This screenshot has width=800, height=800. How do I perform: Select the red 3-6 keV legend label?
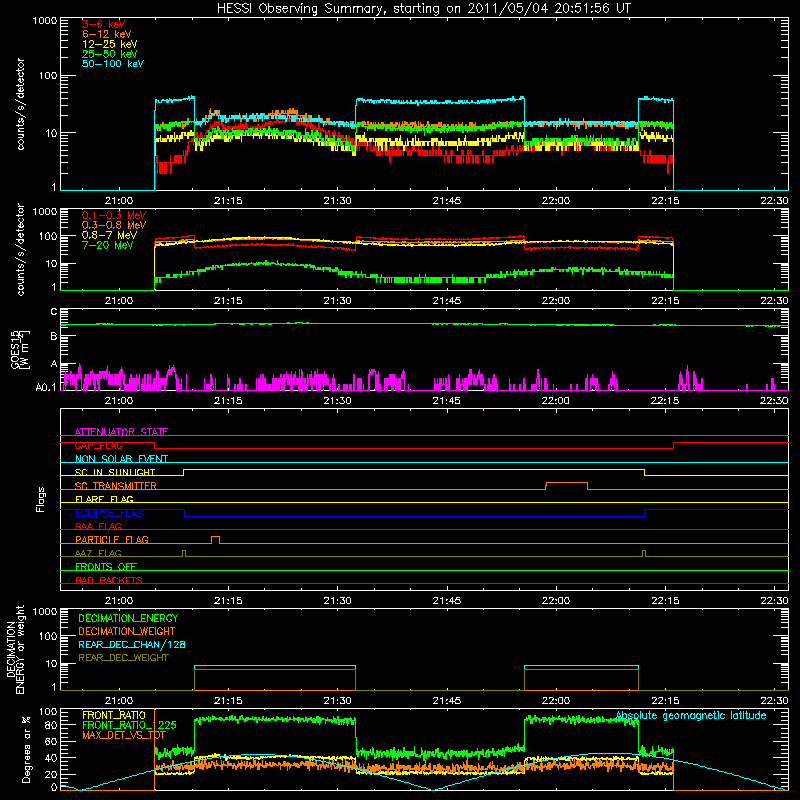pos(103,24)
